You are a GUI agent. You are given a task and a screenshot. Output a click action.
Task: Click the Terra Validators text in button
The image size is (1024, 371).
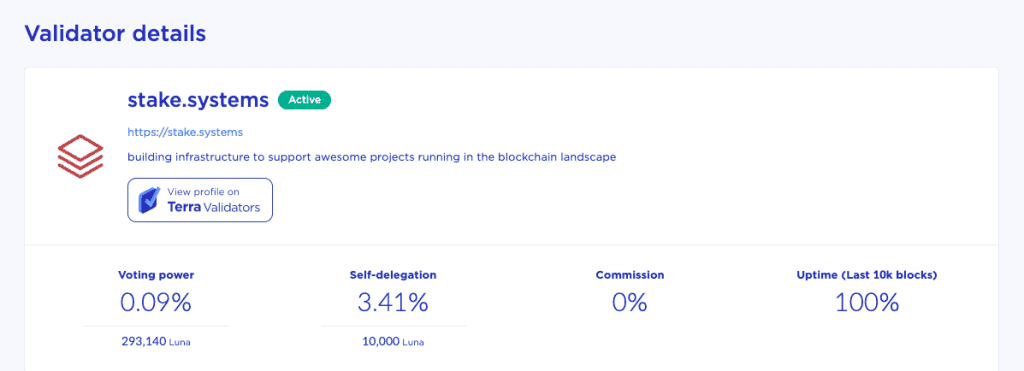(x=214, y=208)
